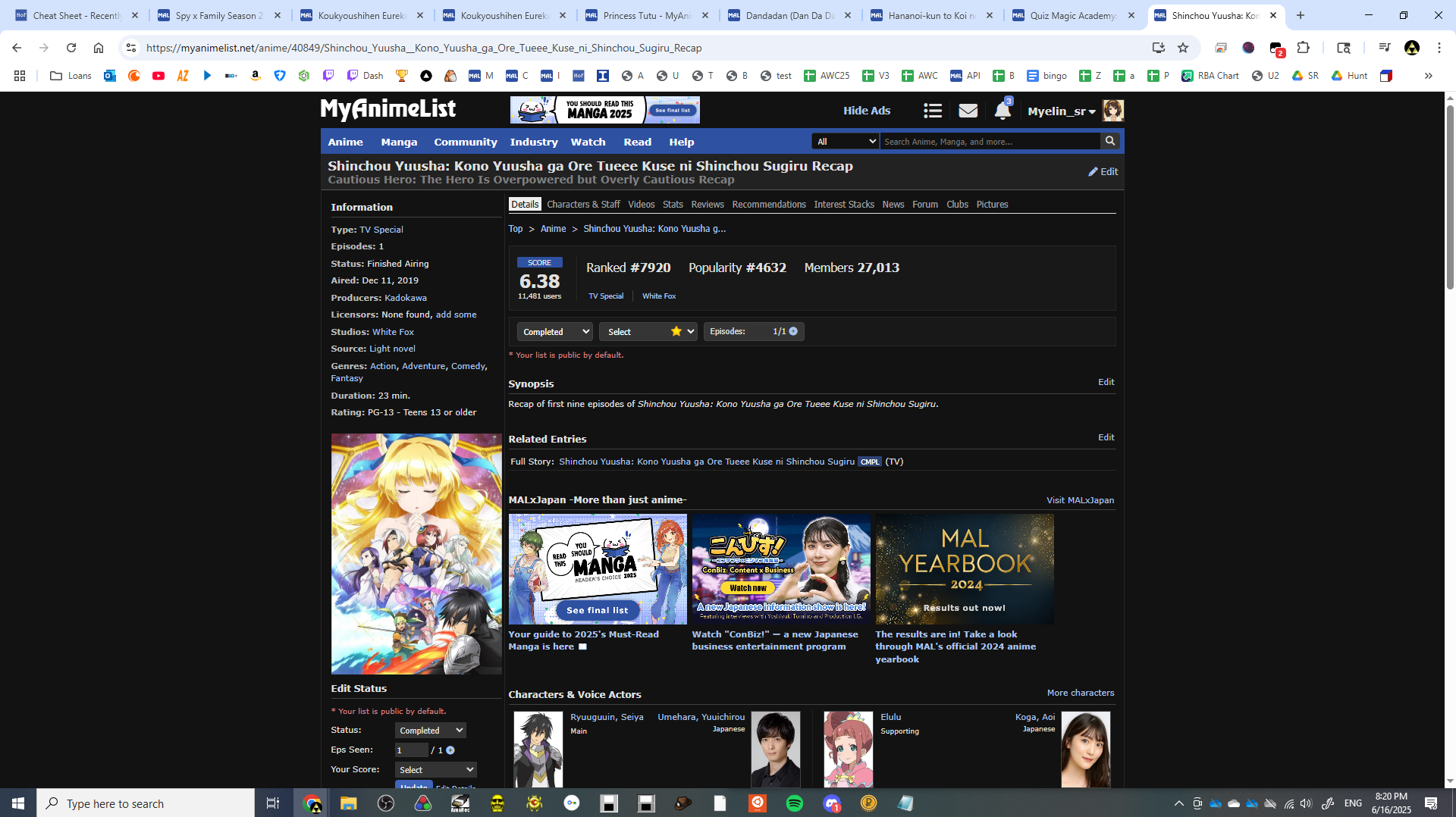This screenshot has height=817, width=1456.
Task: Open the Recommendations tab
Action: point(769,205)
